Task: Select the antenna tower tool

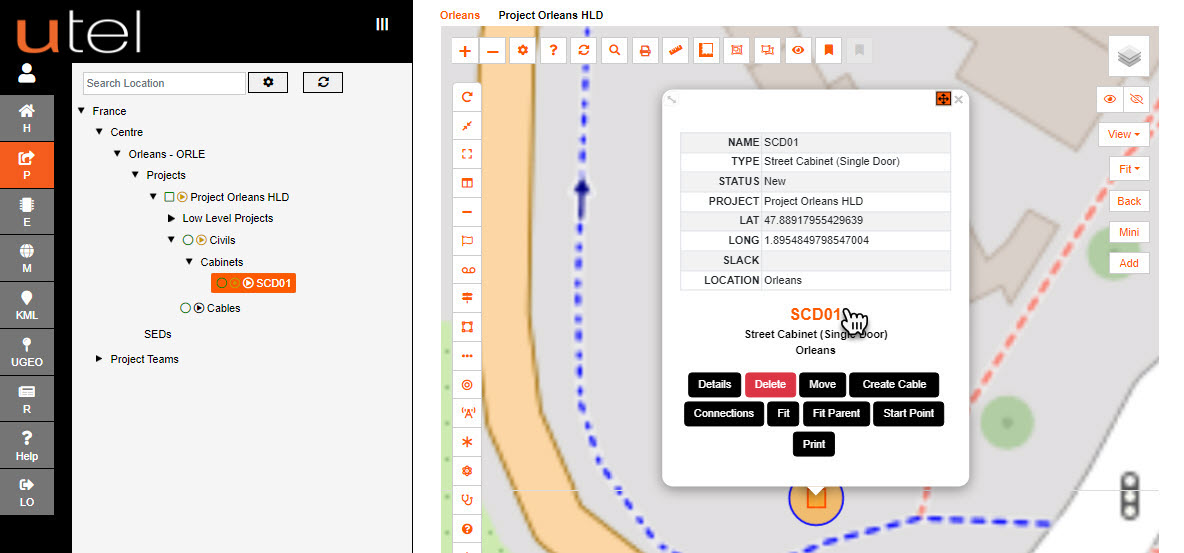Action: coord(467,413)
